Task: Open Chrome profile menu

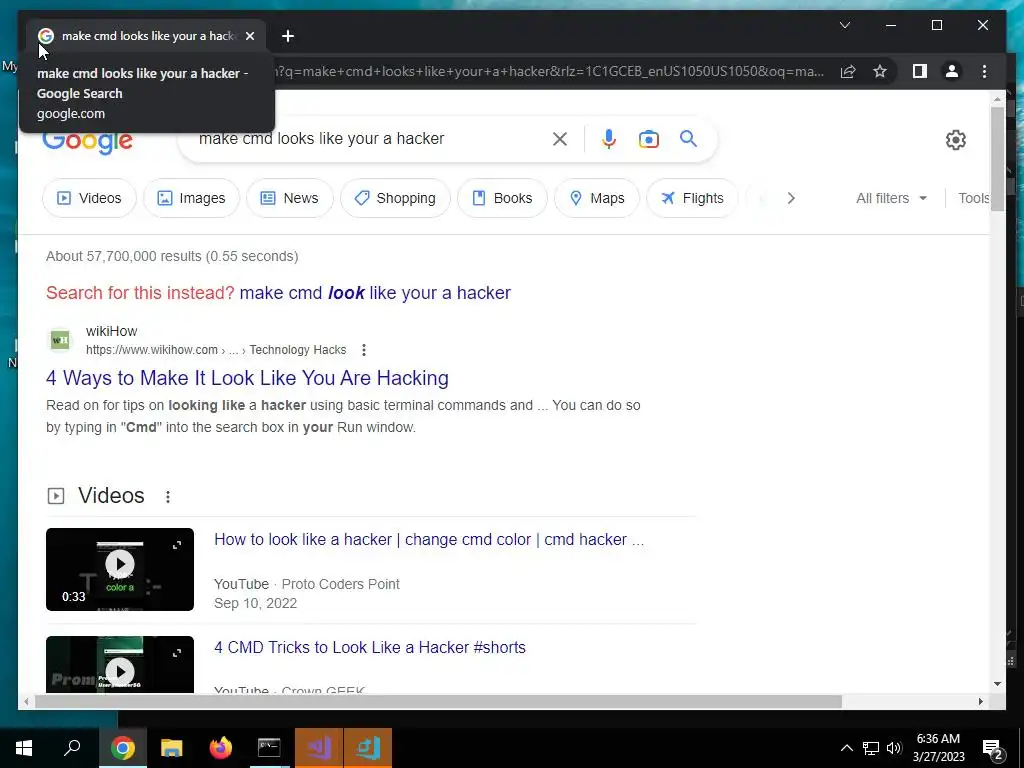Action: pyautogui.click(x=952, y=71)
